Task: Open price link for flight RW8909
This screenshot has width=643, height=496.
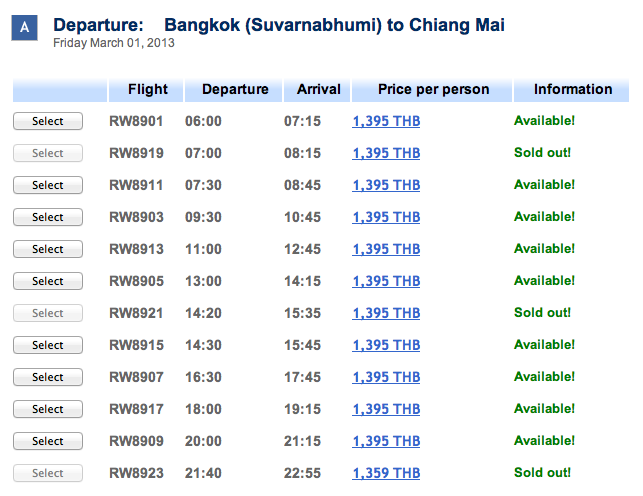Action: pyautogui.click(x=386, y=441)
